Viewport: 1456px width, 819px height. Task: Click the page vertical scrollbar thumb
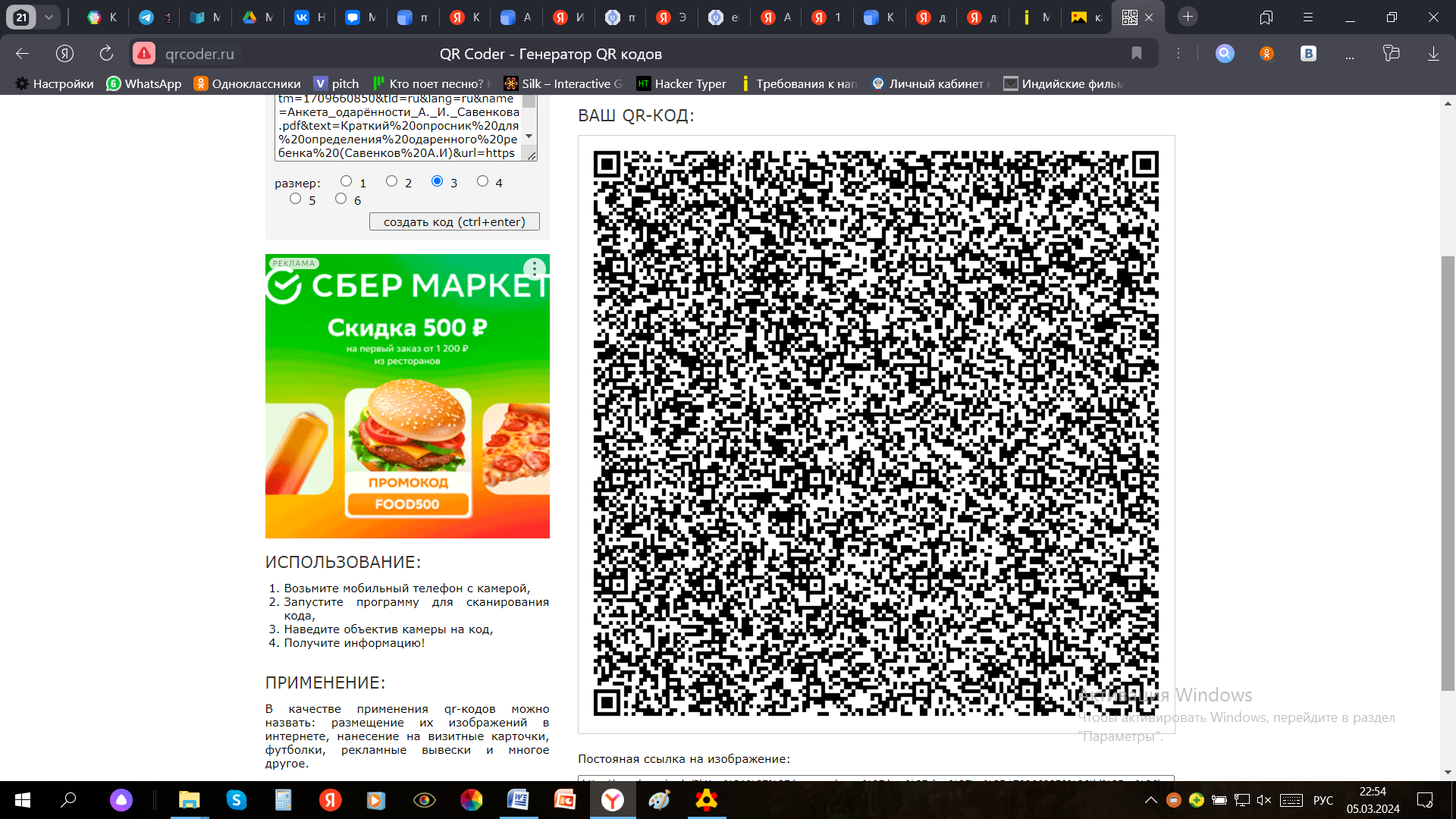(1448, 474)
